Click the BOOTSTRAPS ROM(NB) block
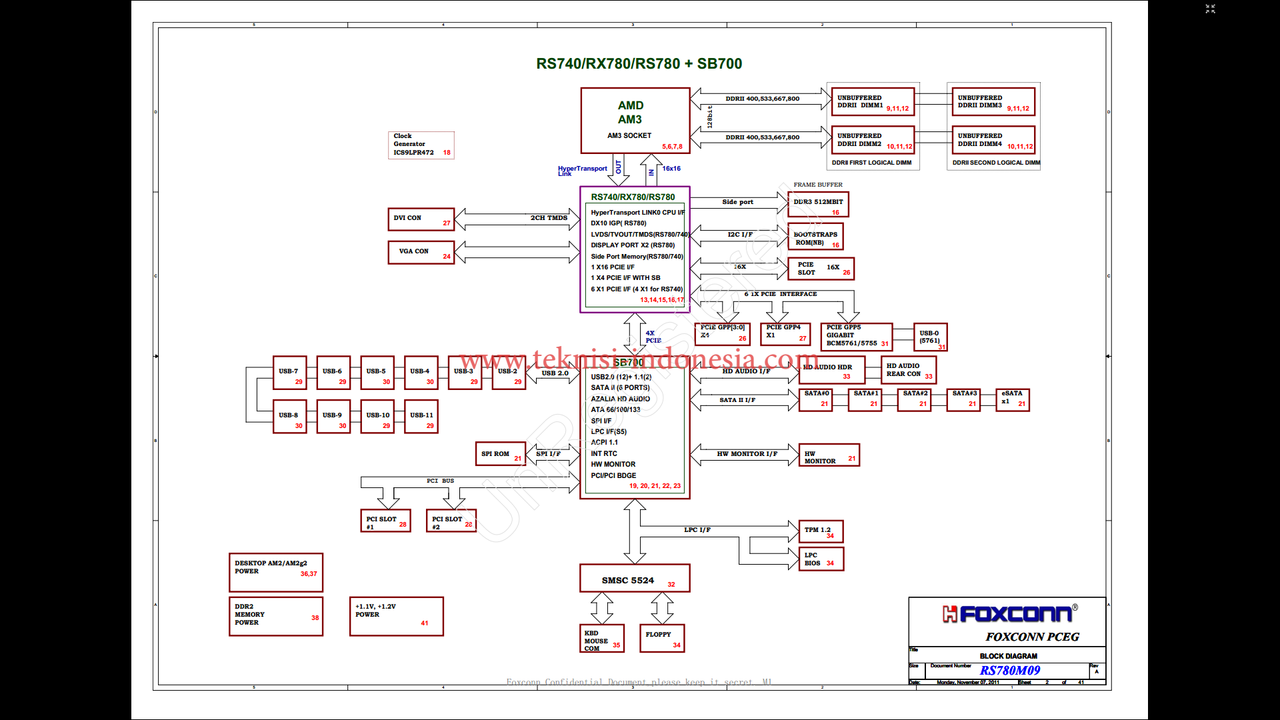The height and width of the screenshot is (720, 1280). pos(818,237)
